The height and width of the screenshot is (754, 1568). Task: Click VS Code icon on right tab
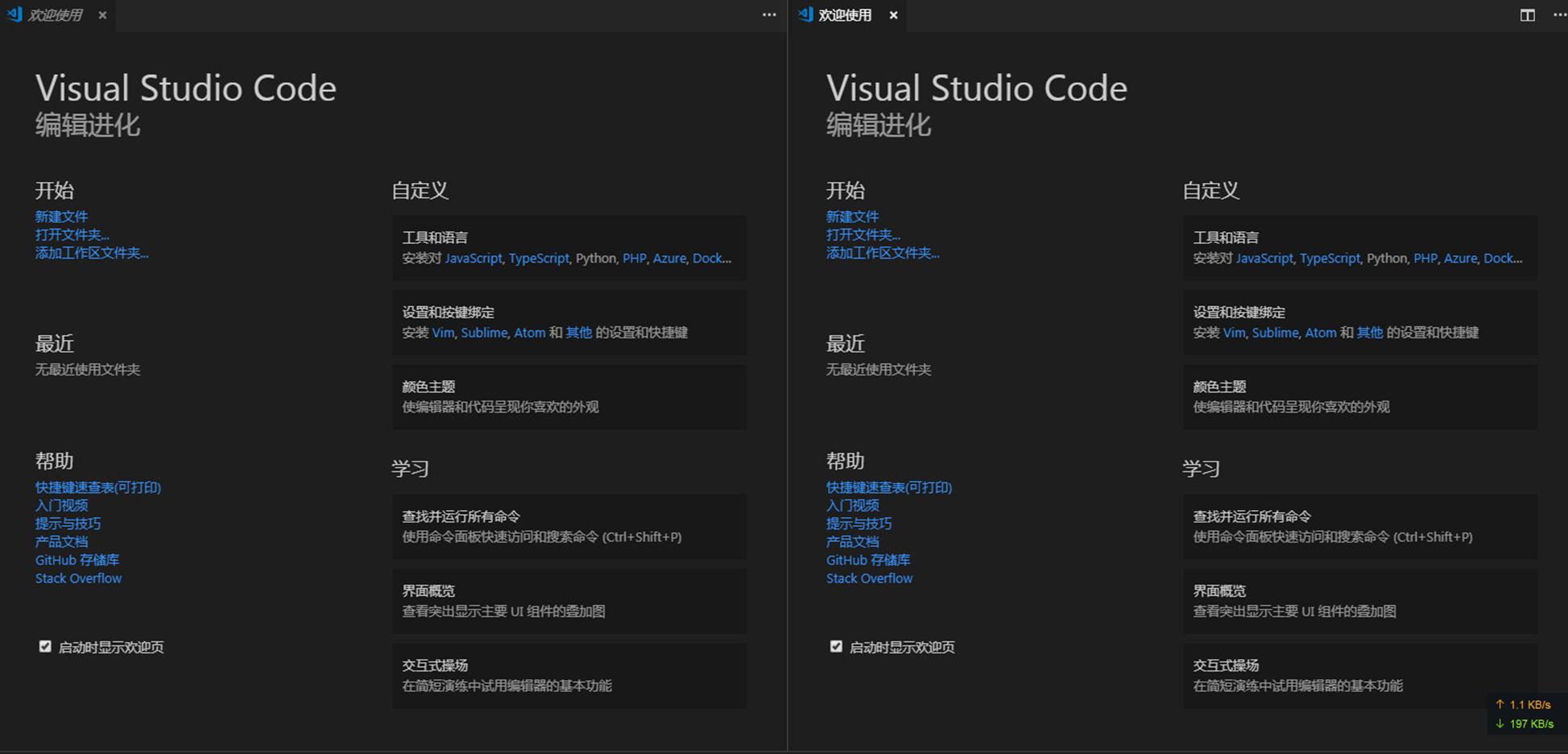pos(805,14)
